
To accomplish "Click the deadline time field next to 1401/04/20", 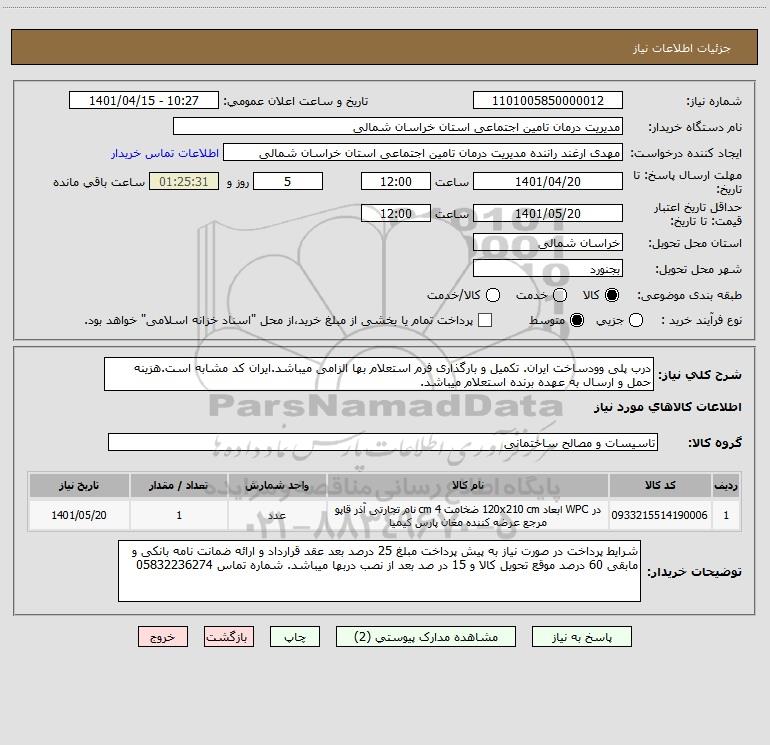I will coord(396,182).
